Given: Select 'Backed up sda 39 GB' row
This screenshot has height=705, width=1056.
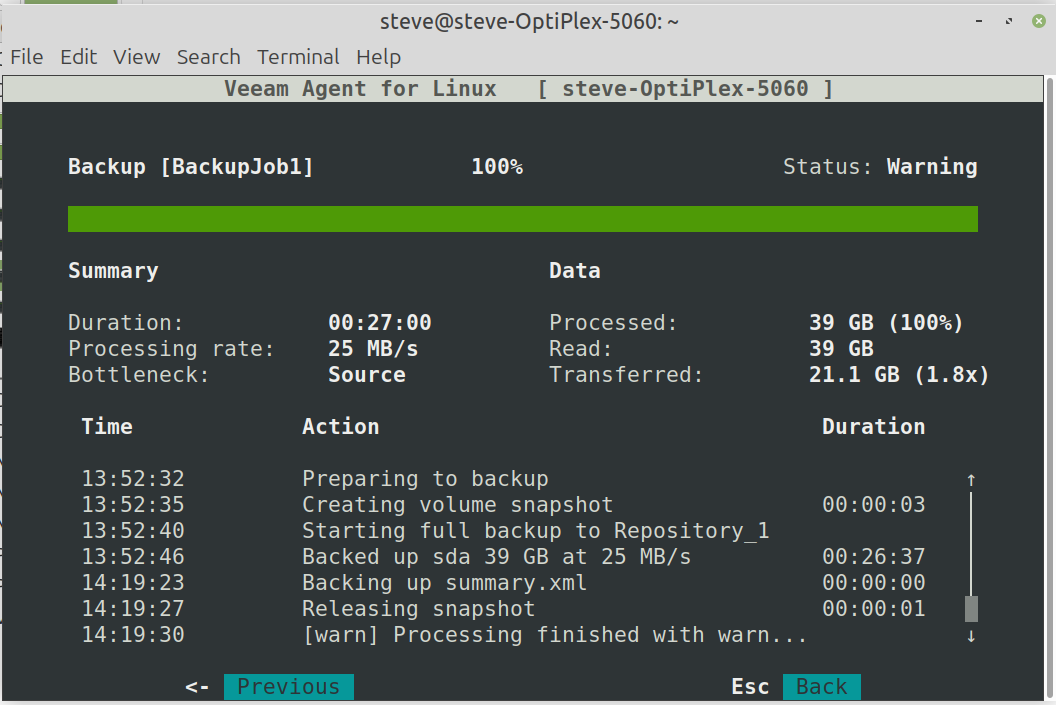Looking at the screenshot, I should click(x=503, y=557).
